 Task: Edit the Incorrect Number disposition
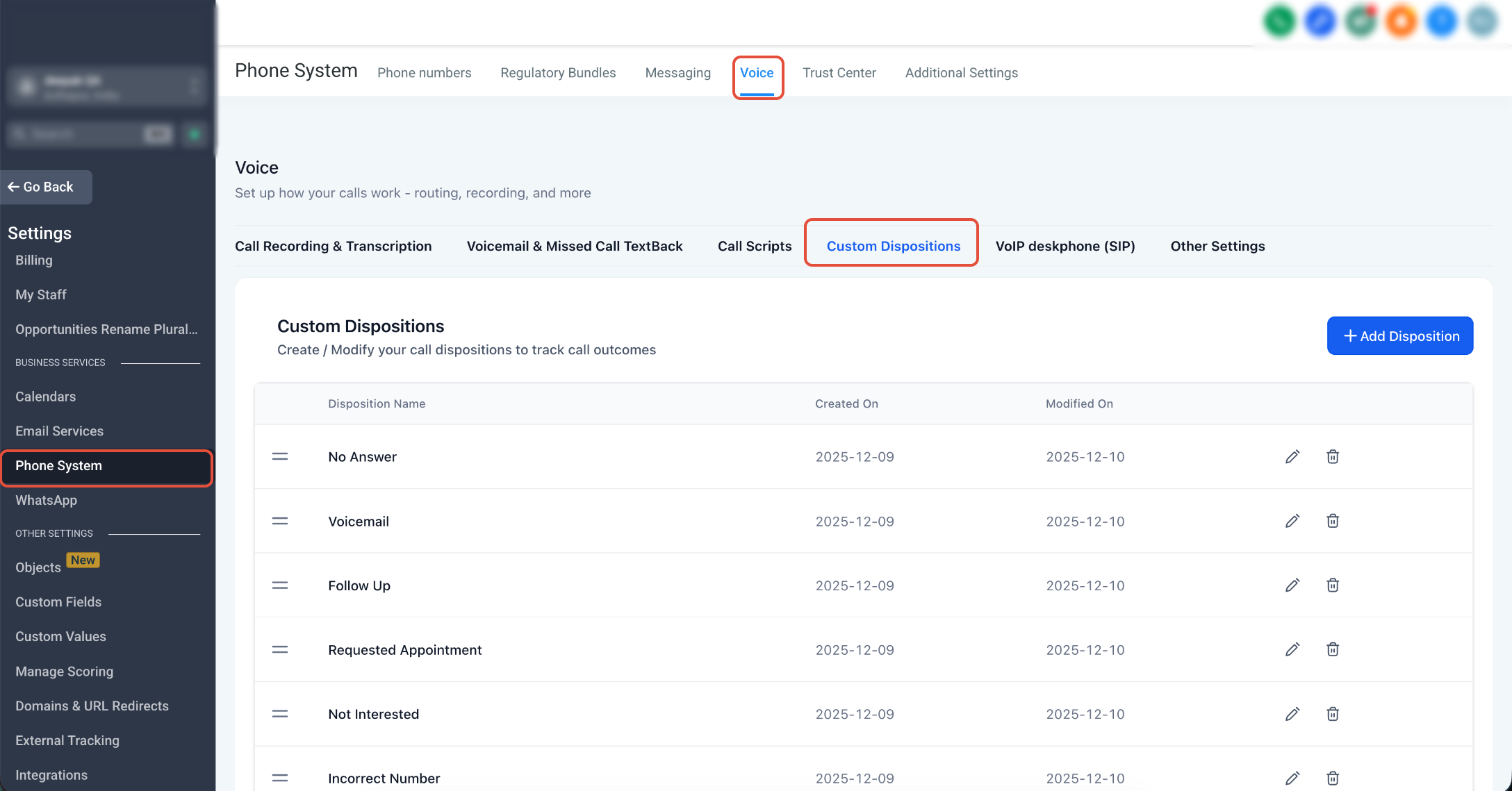pyautogui.click(x=1292, y=778)
